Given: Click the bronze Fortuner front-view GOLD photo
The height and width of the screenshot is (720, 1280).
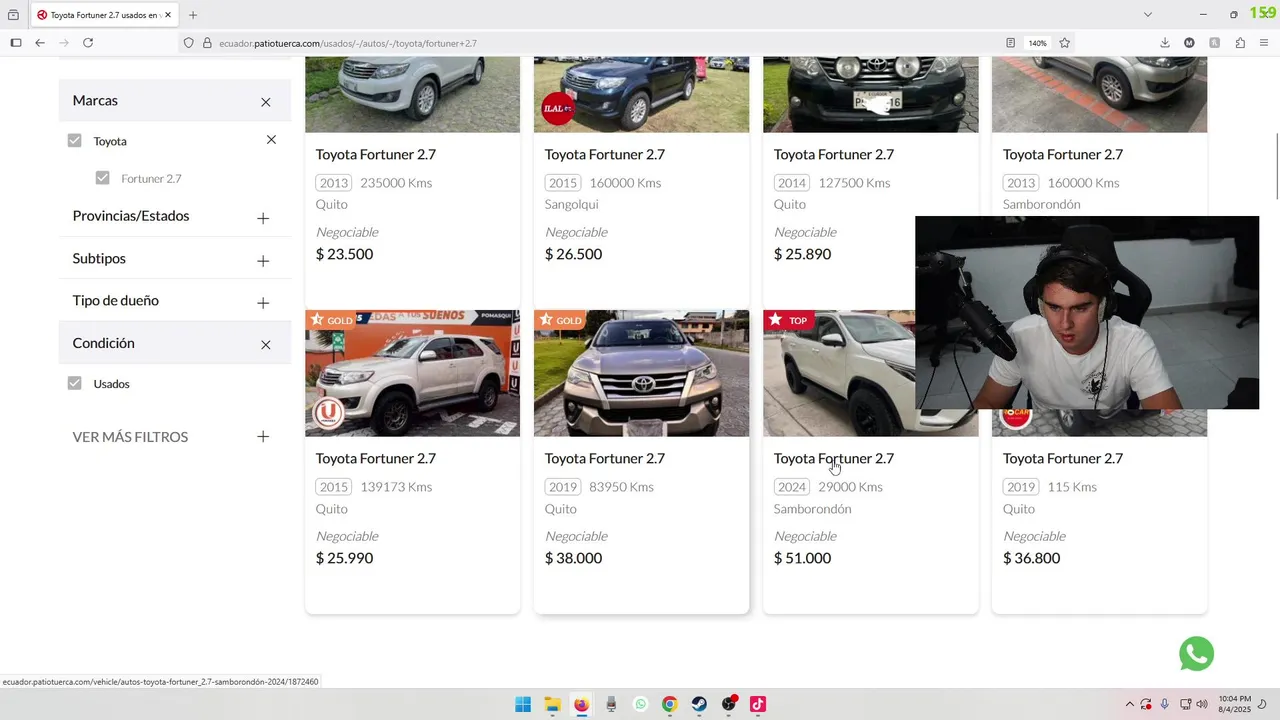Looking at the screenshot, I should (x=641, y=373).
